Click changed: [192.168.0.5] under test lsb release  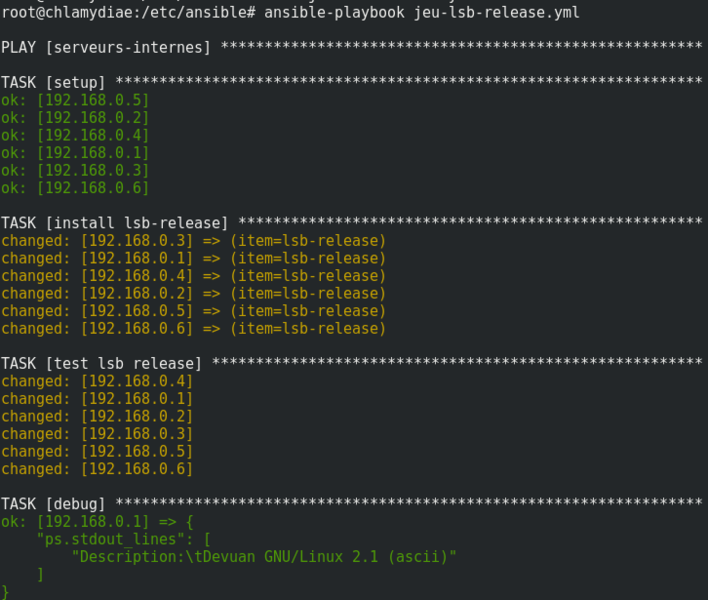click(x=97, y=451)
